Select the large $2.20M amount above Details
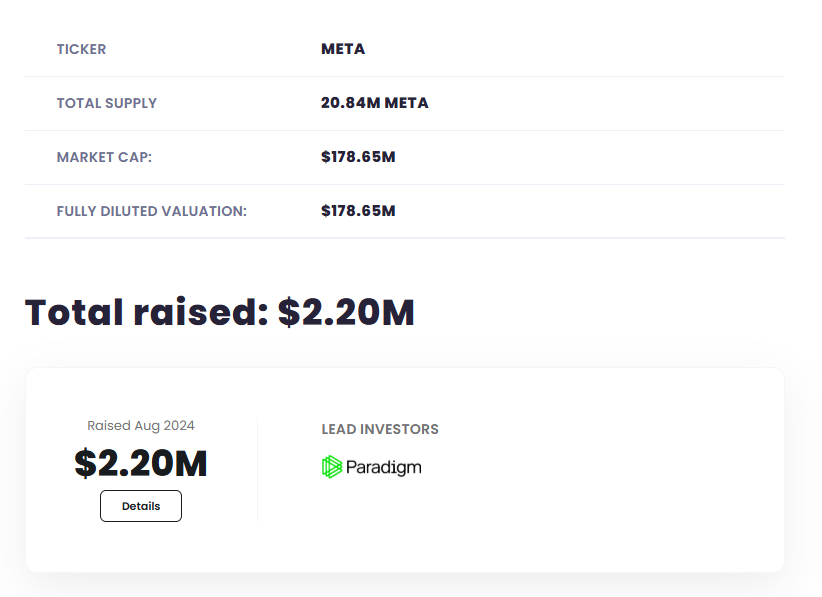The width and height of the screenshot is (822, 597). point(141,463)
